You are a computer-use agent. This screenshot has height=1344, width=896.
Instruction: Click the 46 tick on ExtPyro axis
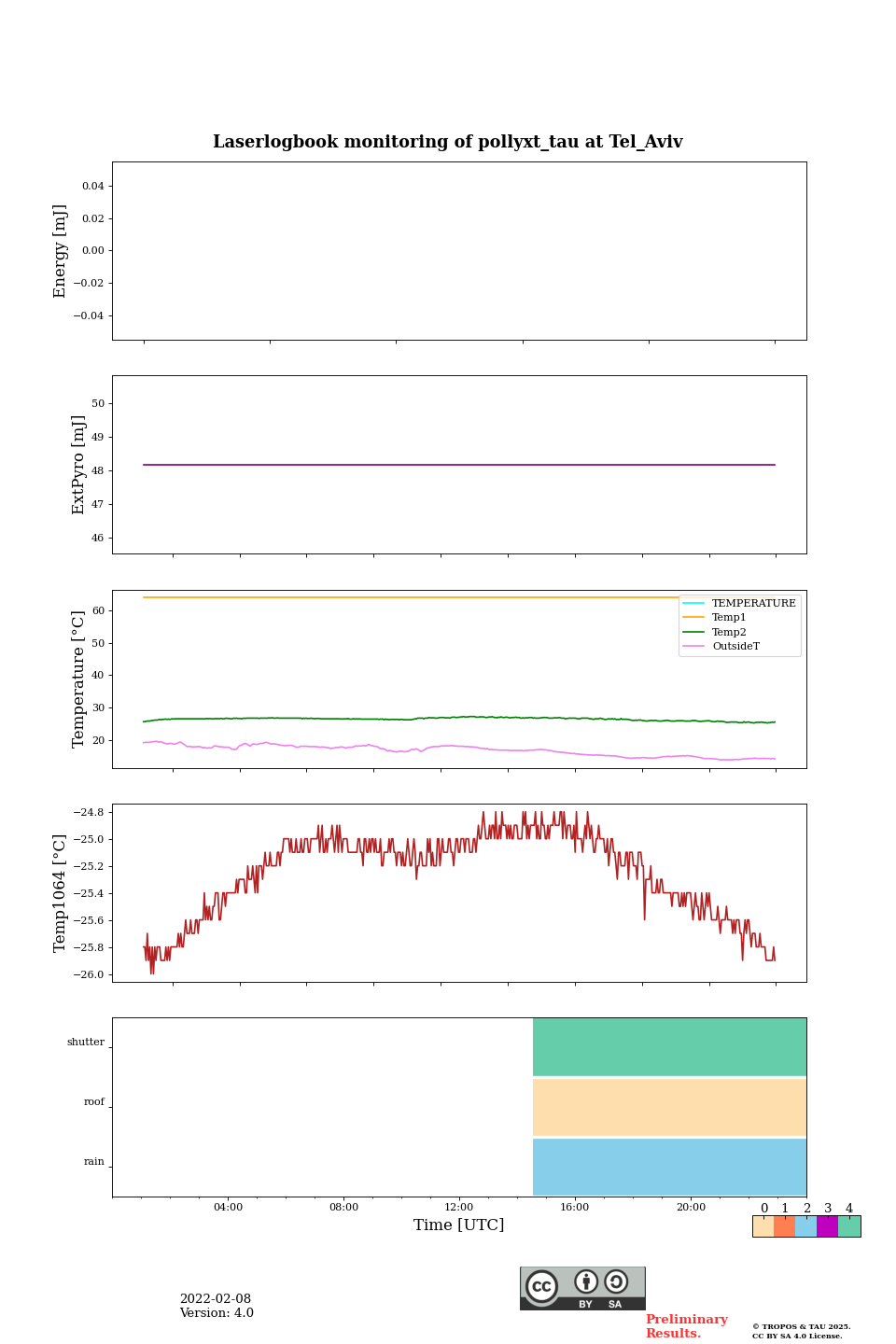click(x=98, y=539)
